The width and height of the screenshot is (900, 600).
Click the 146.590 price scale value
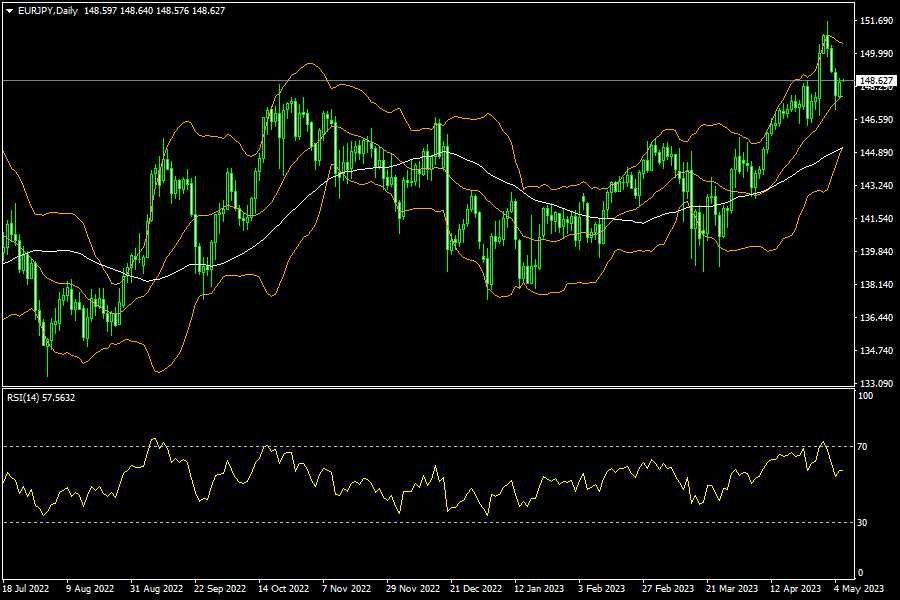(876, 119)
